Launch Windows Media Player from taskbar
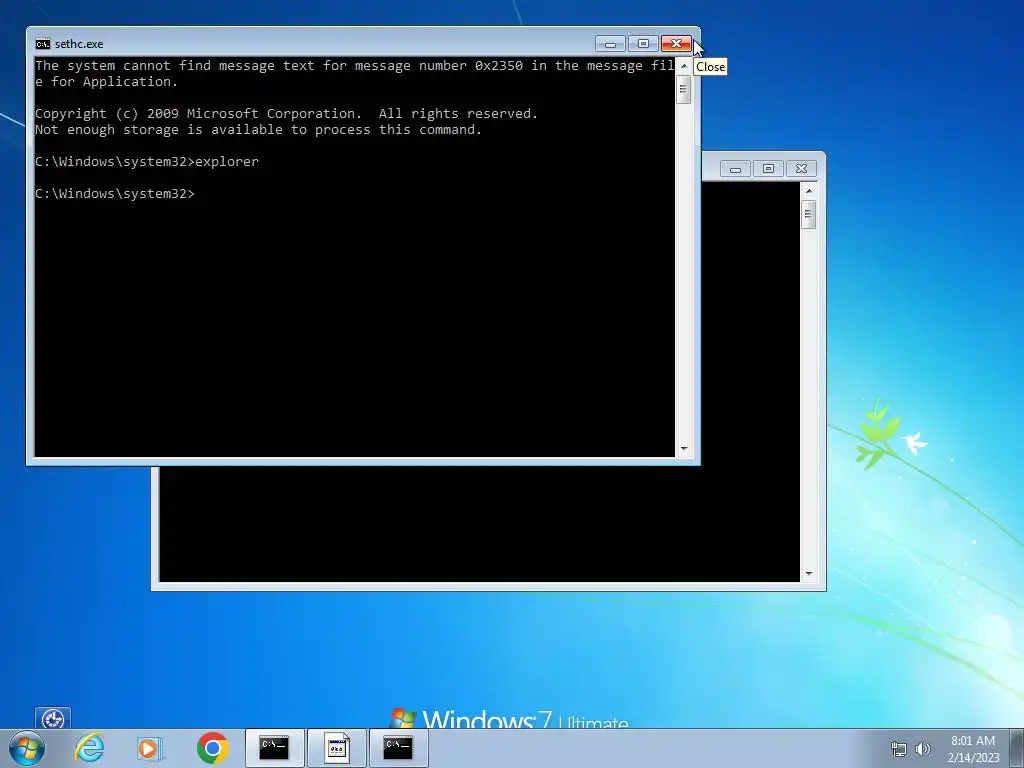This screenshot has height=768, width=1024. pos(150,748)
